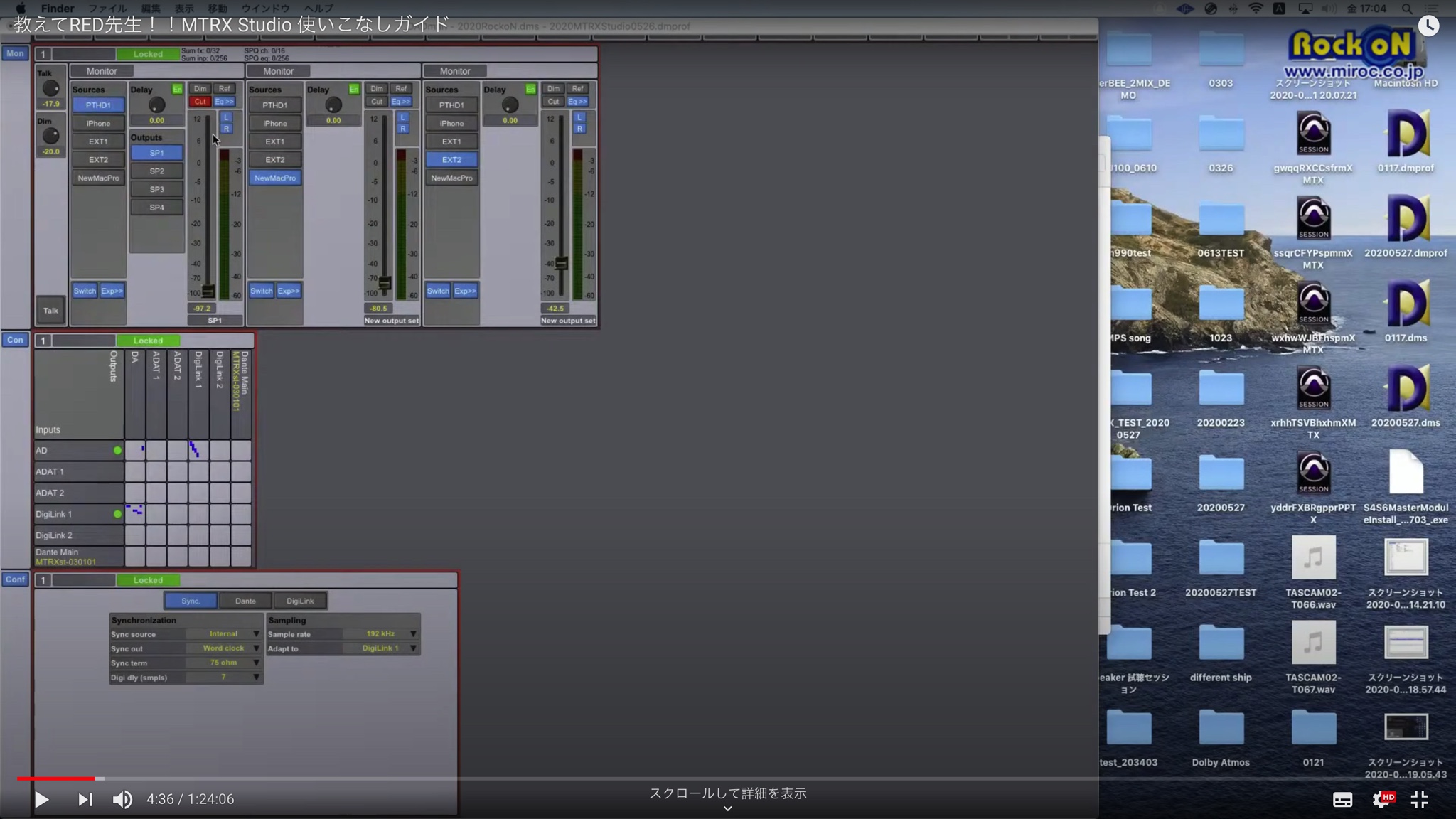Open the yddrFXBRgpprPPTX session file icon
1456x819 pixels.
click(1313, 473)
